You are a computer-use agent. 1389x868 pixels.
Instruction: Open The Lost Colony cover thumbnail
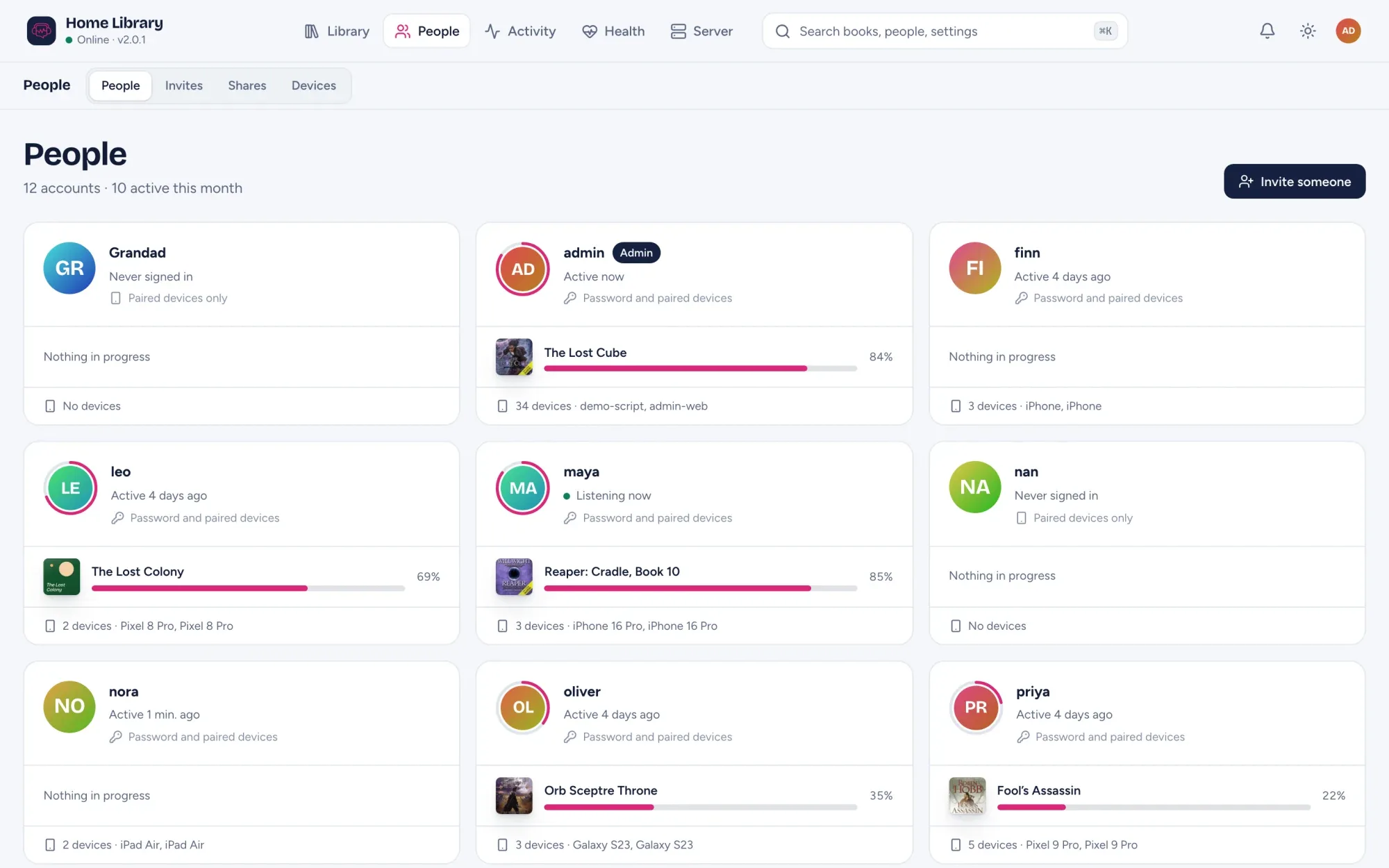point(61,576)
